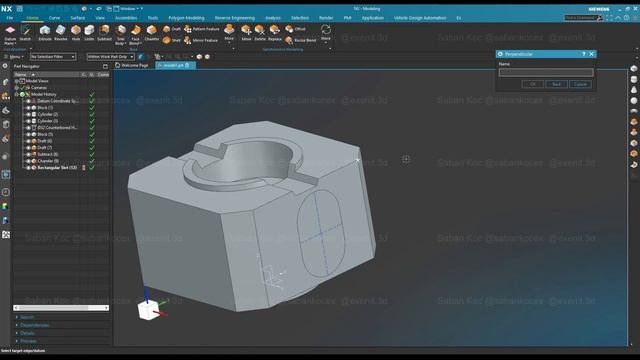Screen dimensions: 640x360
Task: Click the save icon in title bar
Action: click(x=20, y=9)
